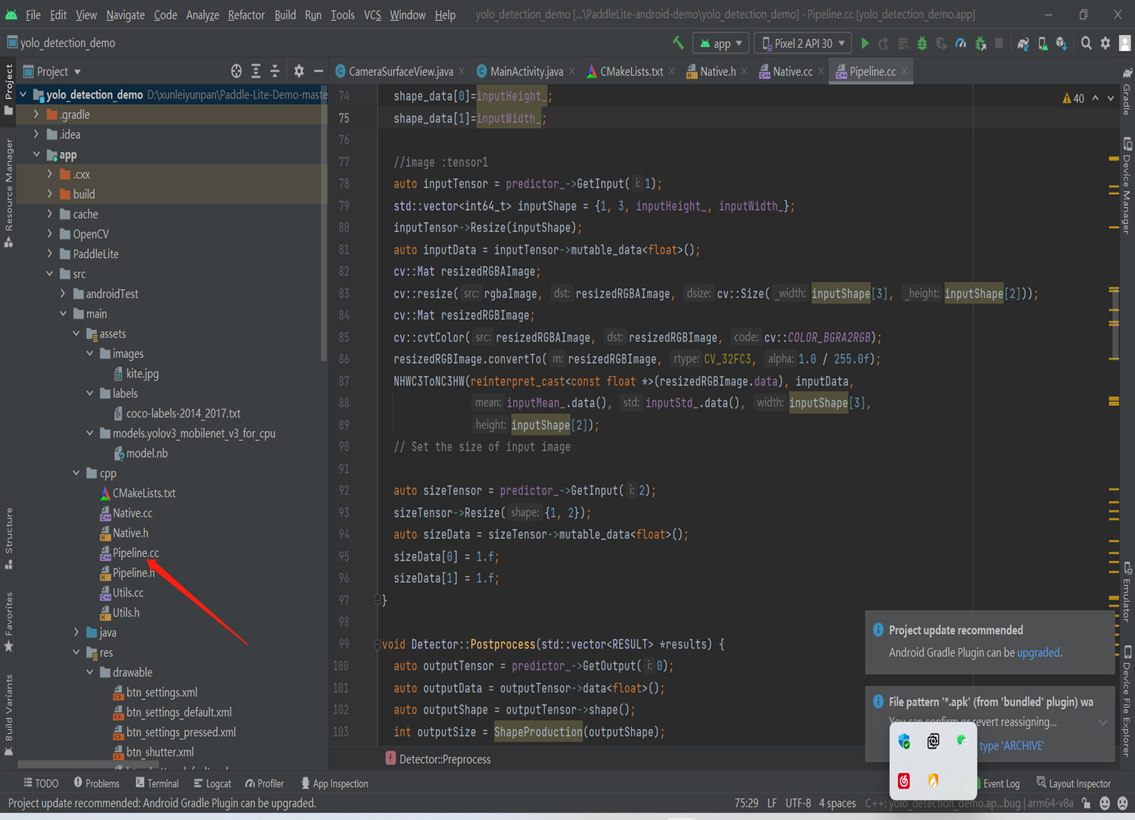
Task: Click the Profiler icon in top toolbar
Action: pyautogui.click(x=961, y=43)
